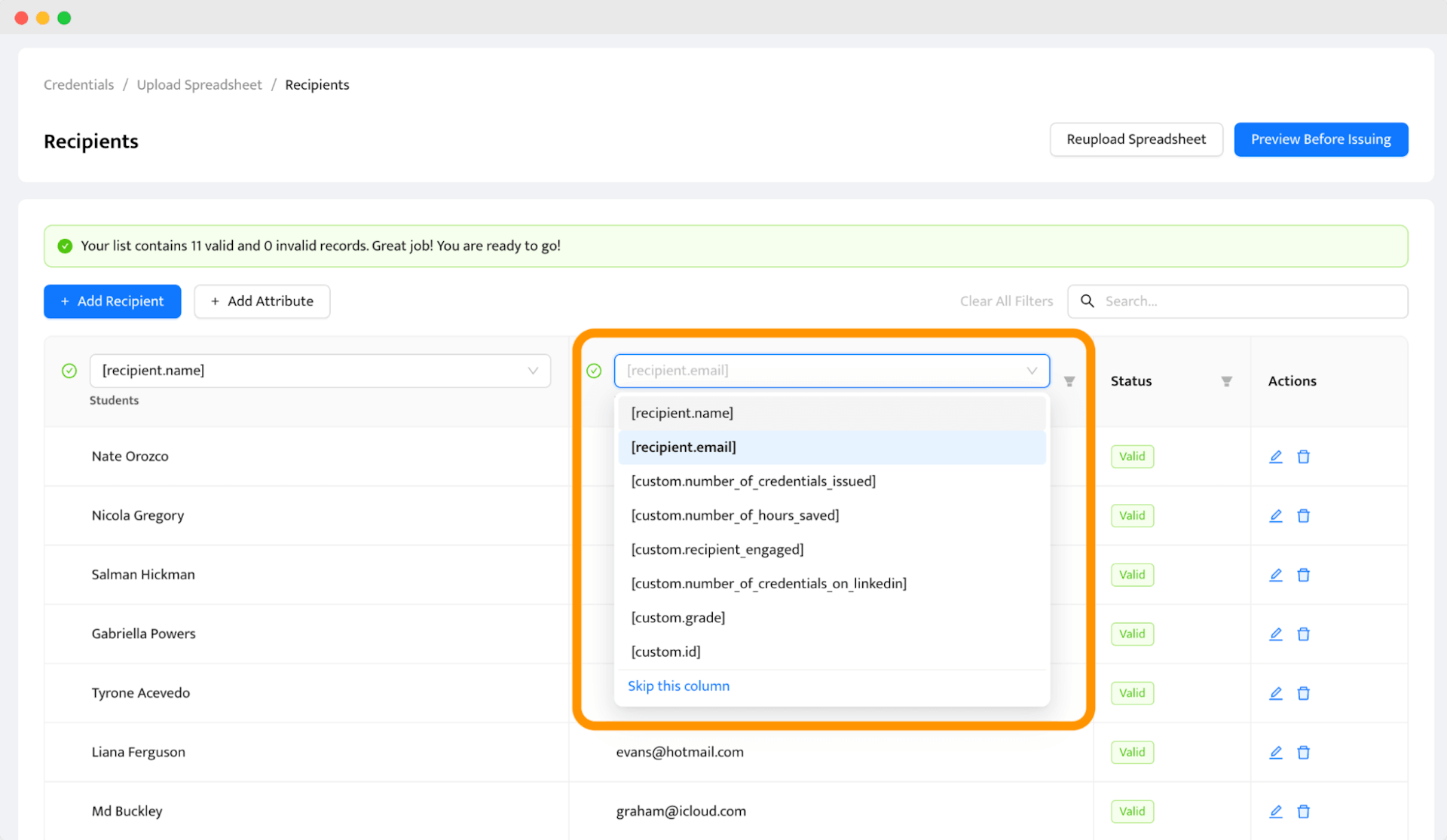Click the delete trash icon for Gabriella Powers

[x=1303, y=633]
